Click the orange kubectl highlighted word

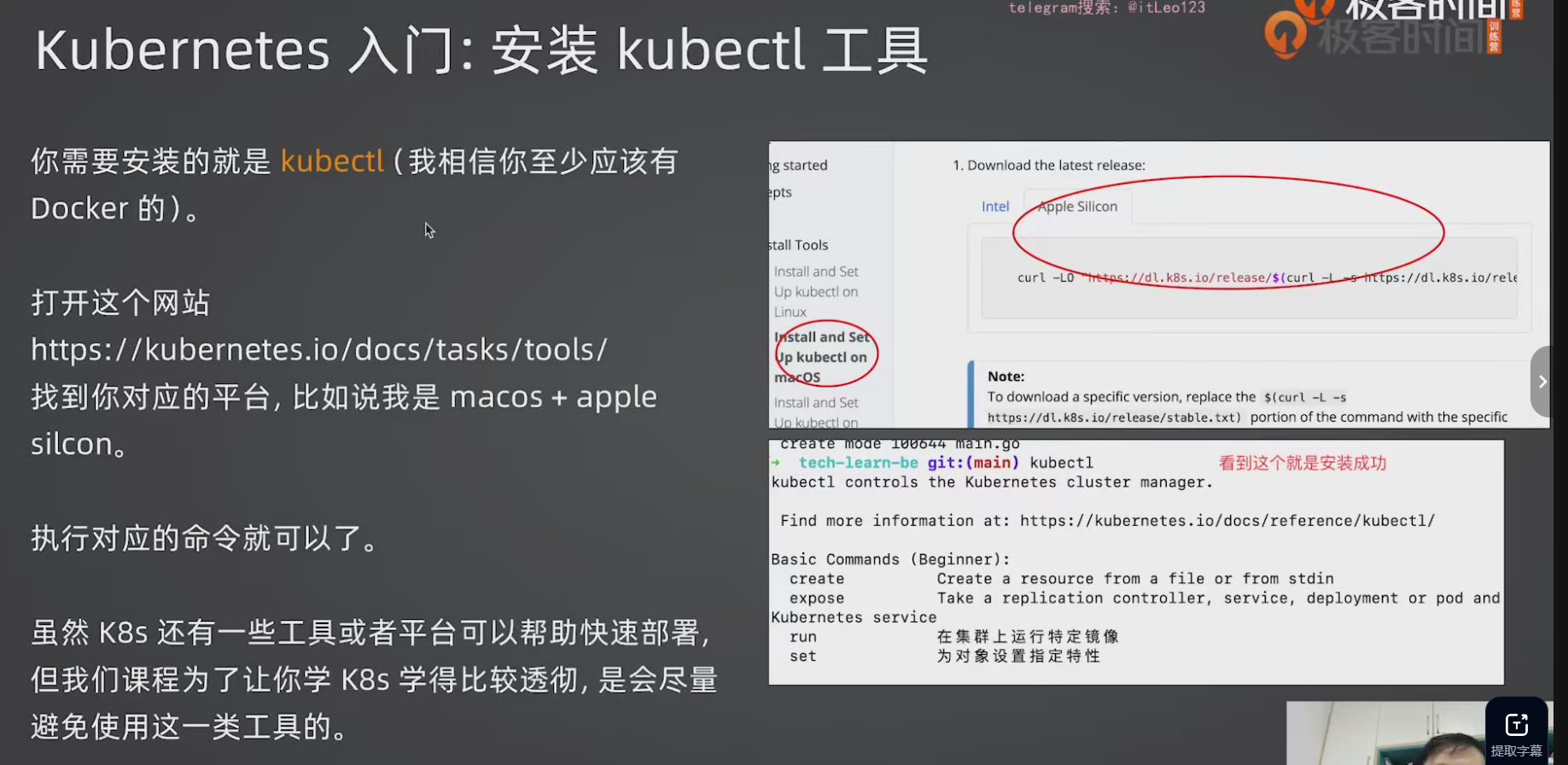pos(332,161)
